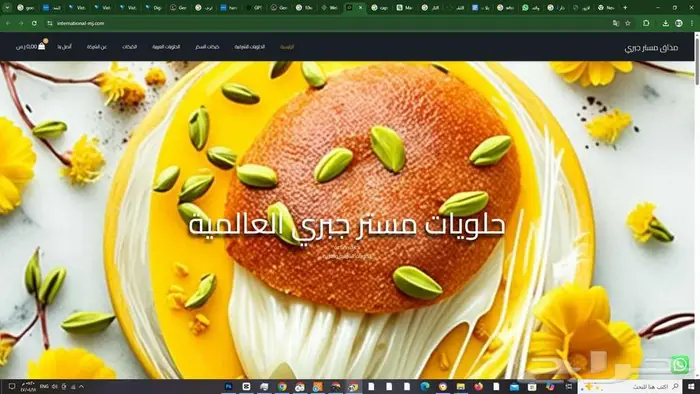The image size is (700, 394).
Task: Switch to the 'geo' browser tab
Action: point(25,8)
